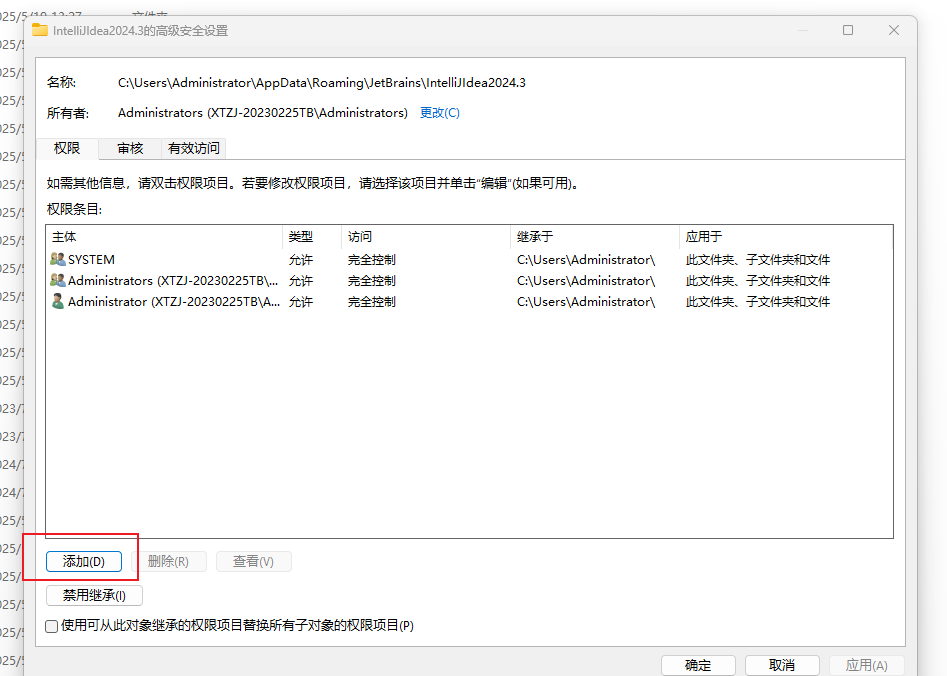Select the Administrator (XTZJ-20230225TB\A... entry

coord(469,301)
